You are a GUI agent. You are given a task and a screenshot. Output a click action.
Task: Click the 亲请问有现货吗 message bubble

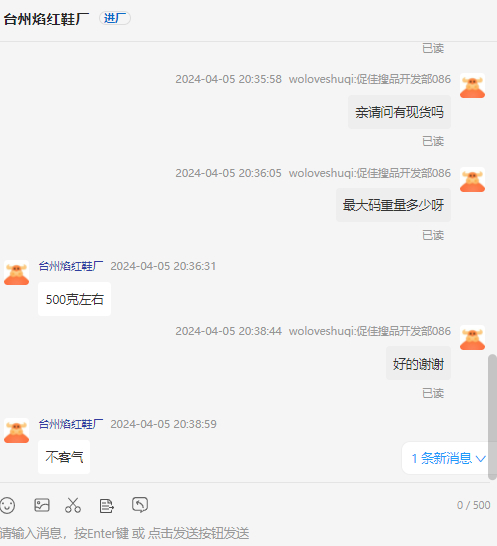(x=399, y=112)
